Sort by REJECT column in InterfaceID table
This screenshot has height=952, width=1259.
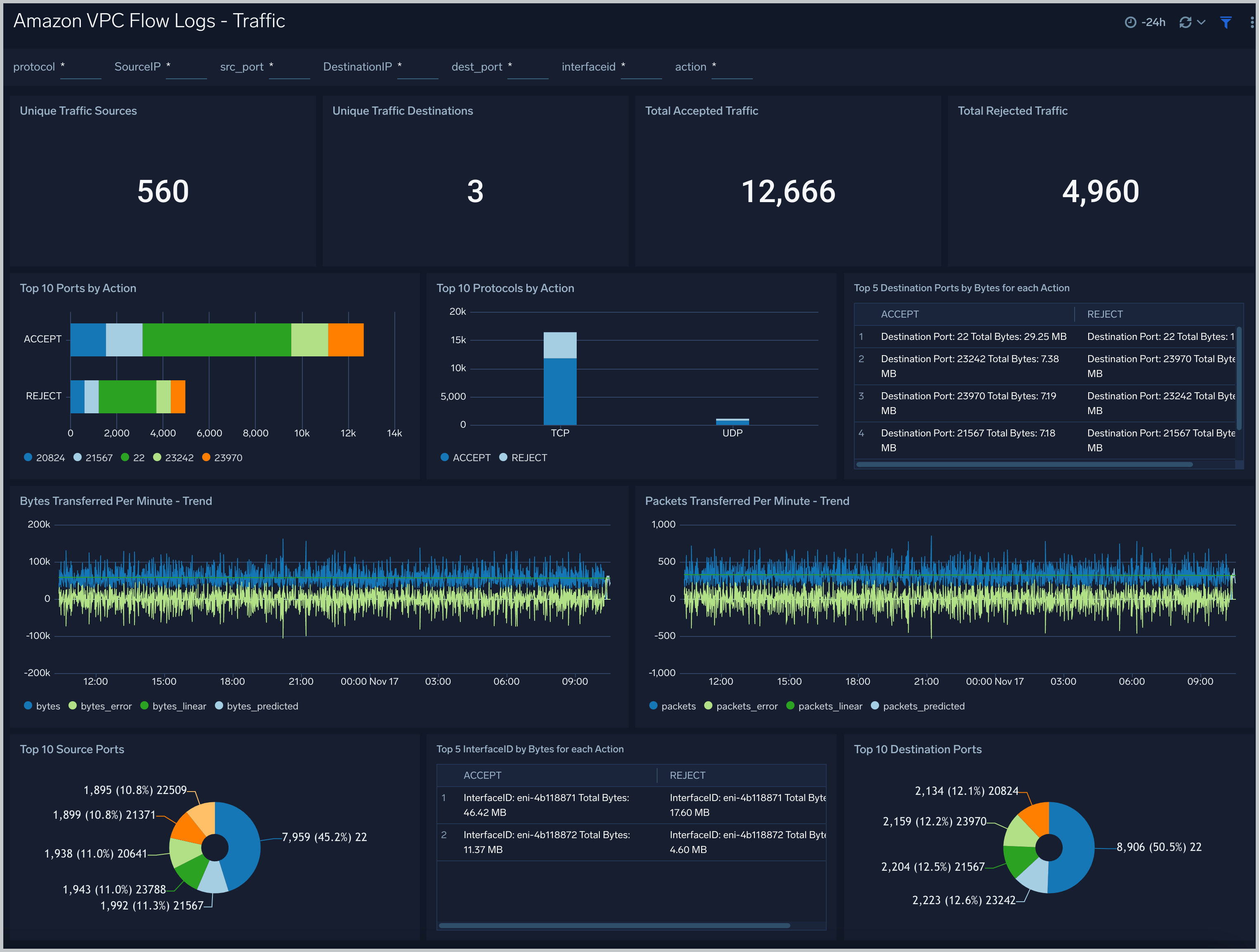[x=688, y=775]
